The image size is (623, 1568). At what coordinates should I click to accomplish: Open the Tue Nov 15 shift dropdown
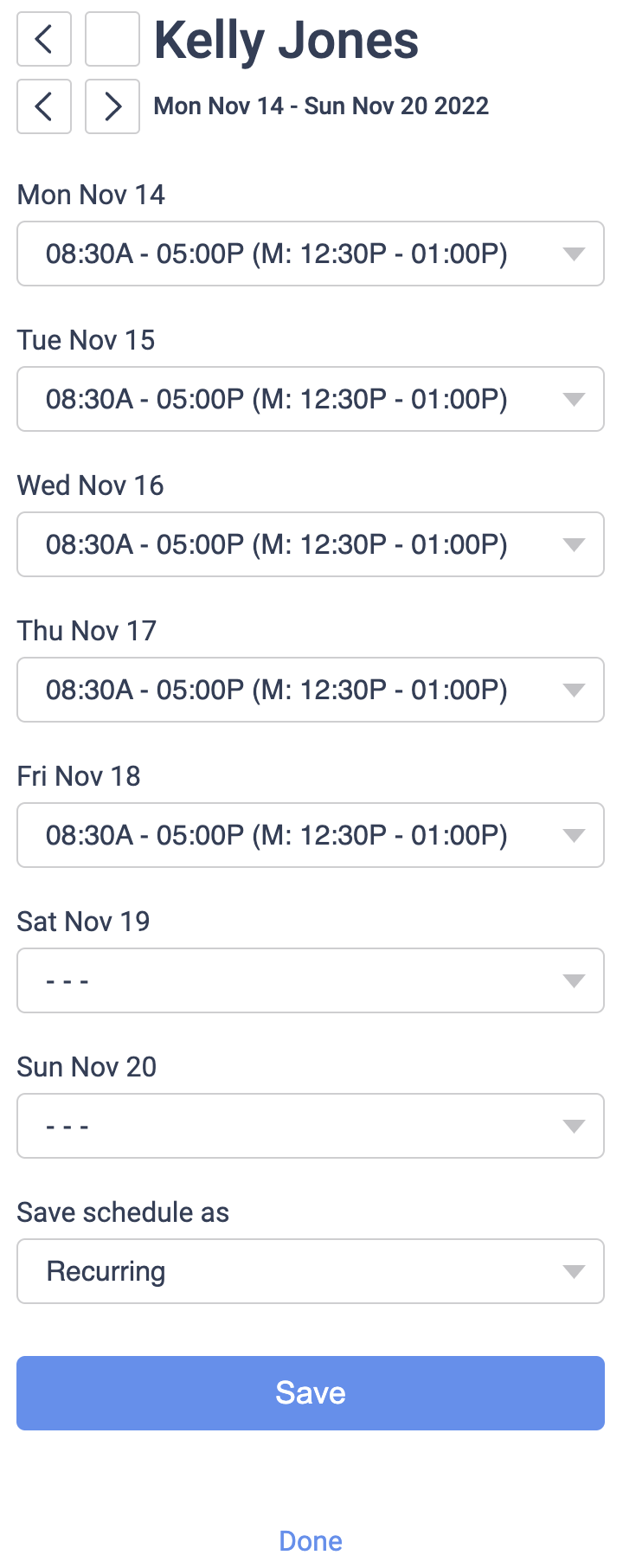click(x=310, y=399)
